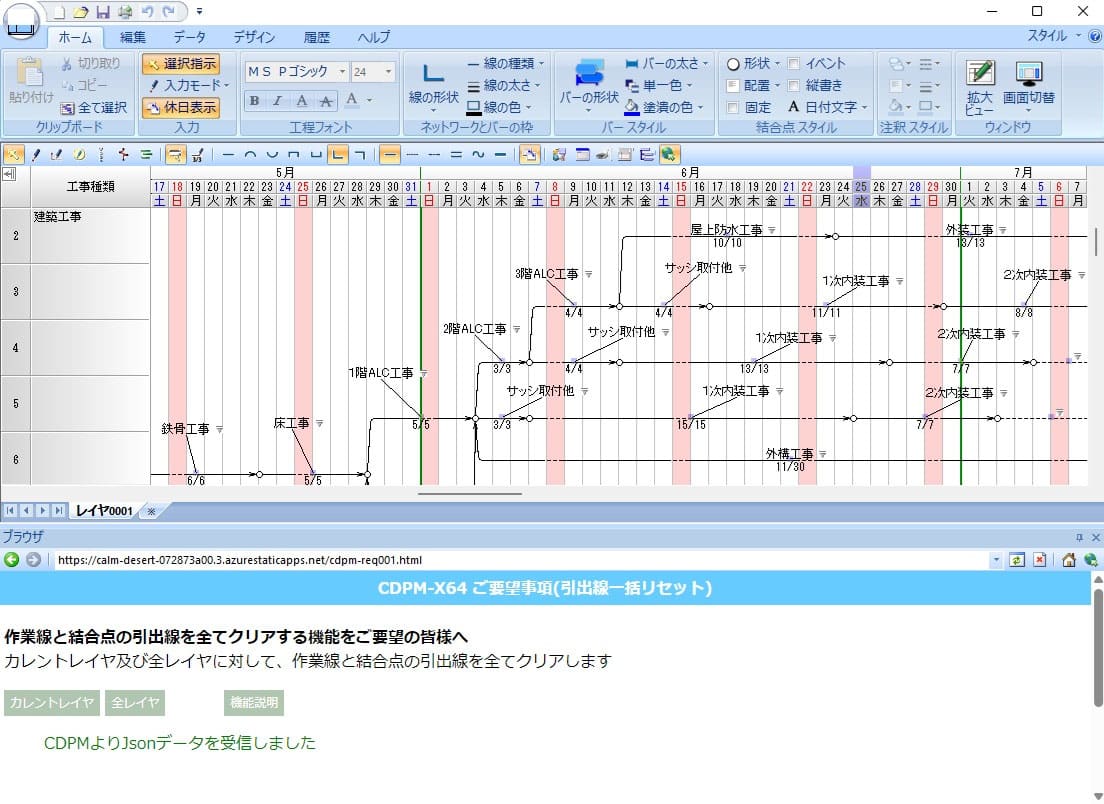Click the 全レイヤ button
The image size is (1104, 804).
[x=134, y=703]
